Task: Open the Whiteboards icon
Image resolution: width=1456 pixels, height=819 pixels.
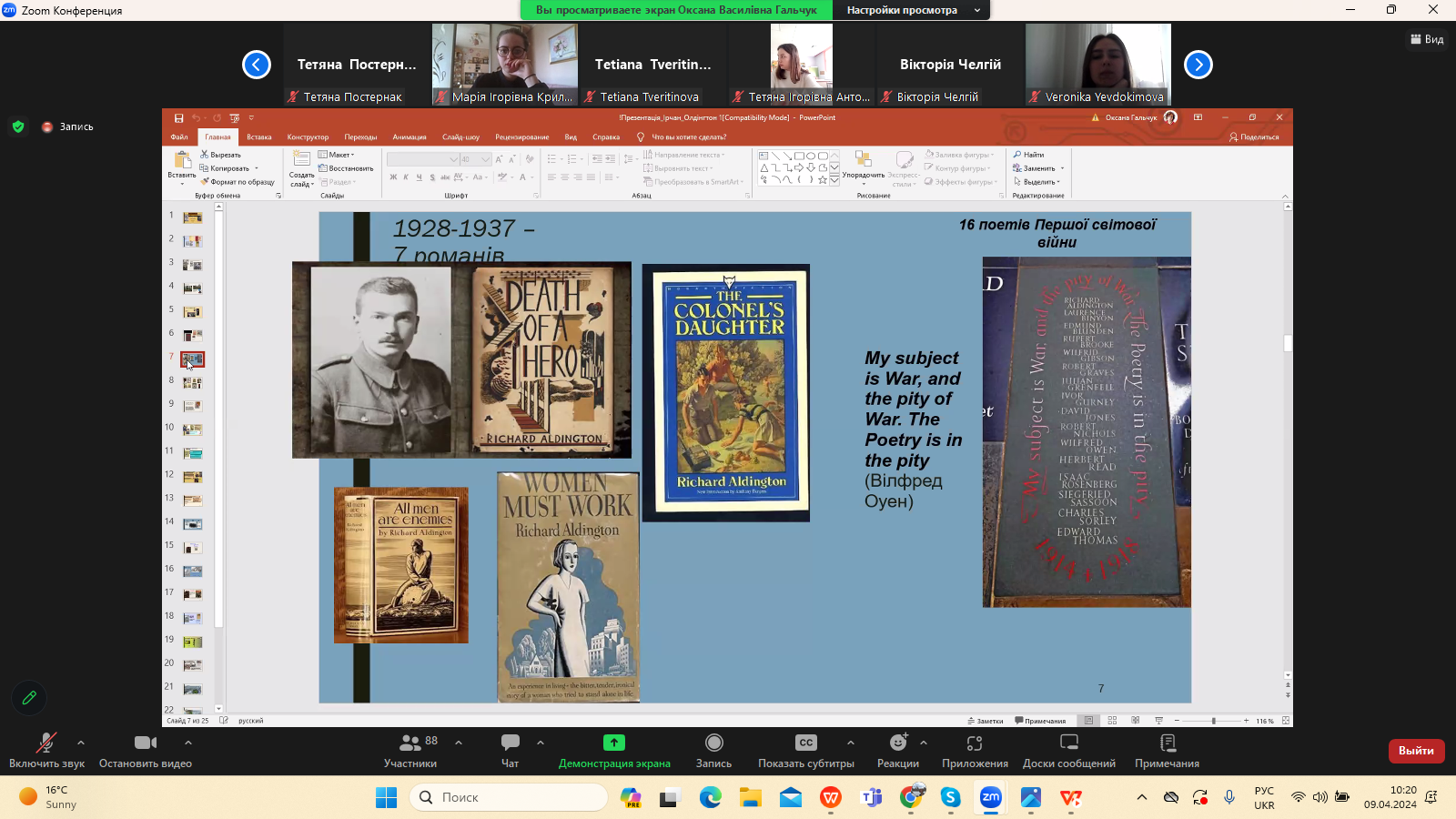Action: [1069, 743]
